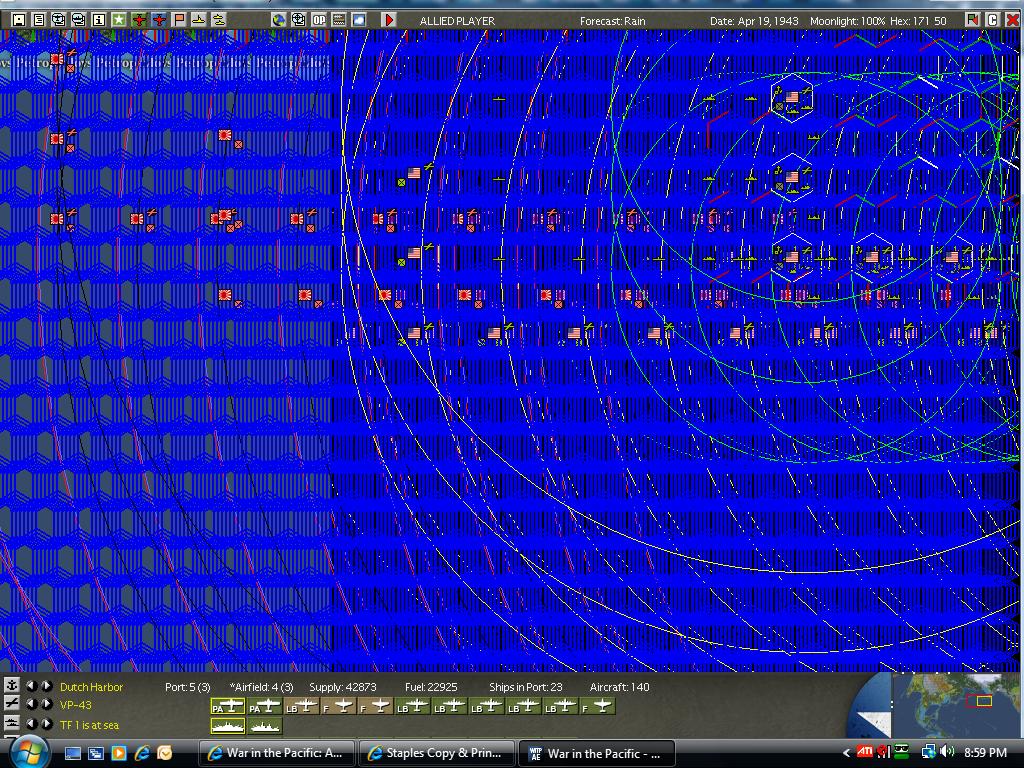Screen dimensions: 1024x768
Task: Step to next air unit after VP-43
Action: click(47, 705)
